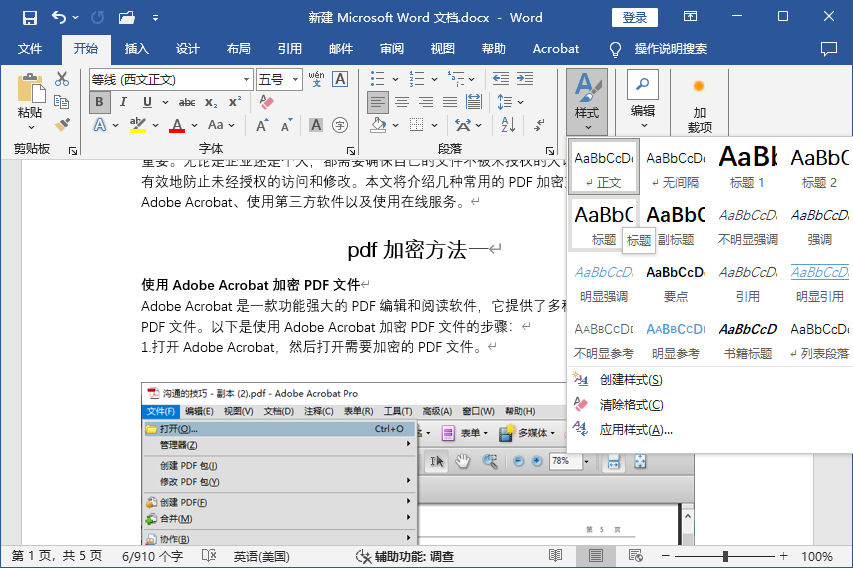
Task: Click the character border A icon
Action: 340,79
